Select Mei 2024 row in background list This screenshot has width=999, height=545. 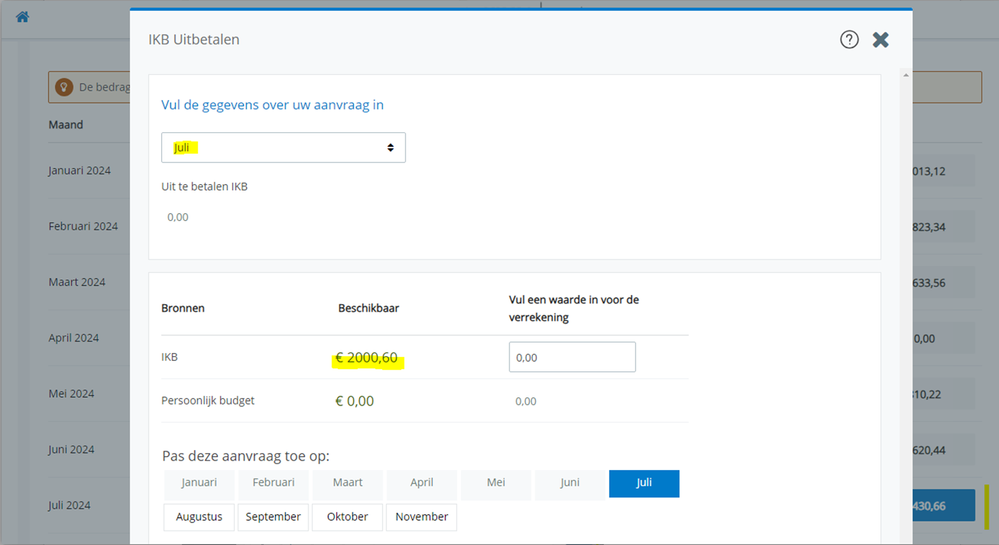(x=71, y=394)
